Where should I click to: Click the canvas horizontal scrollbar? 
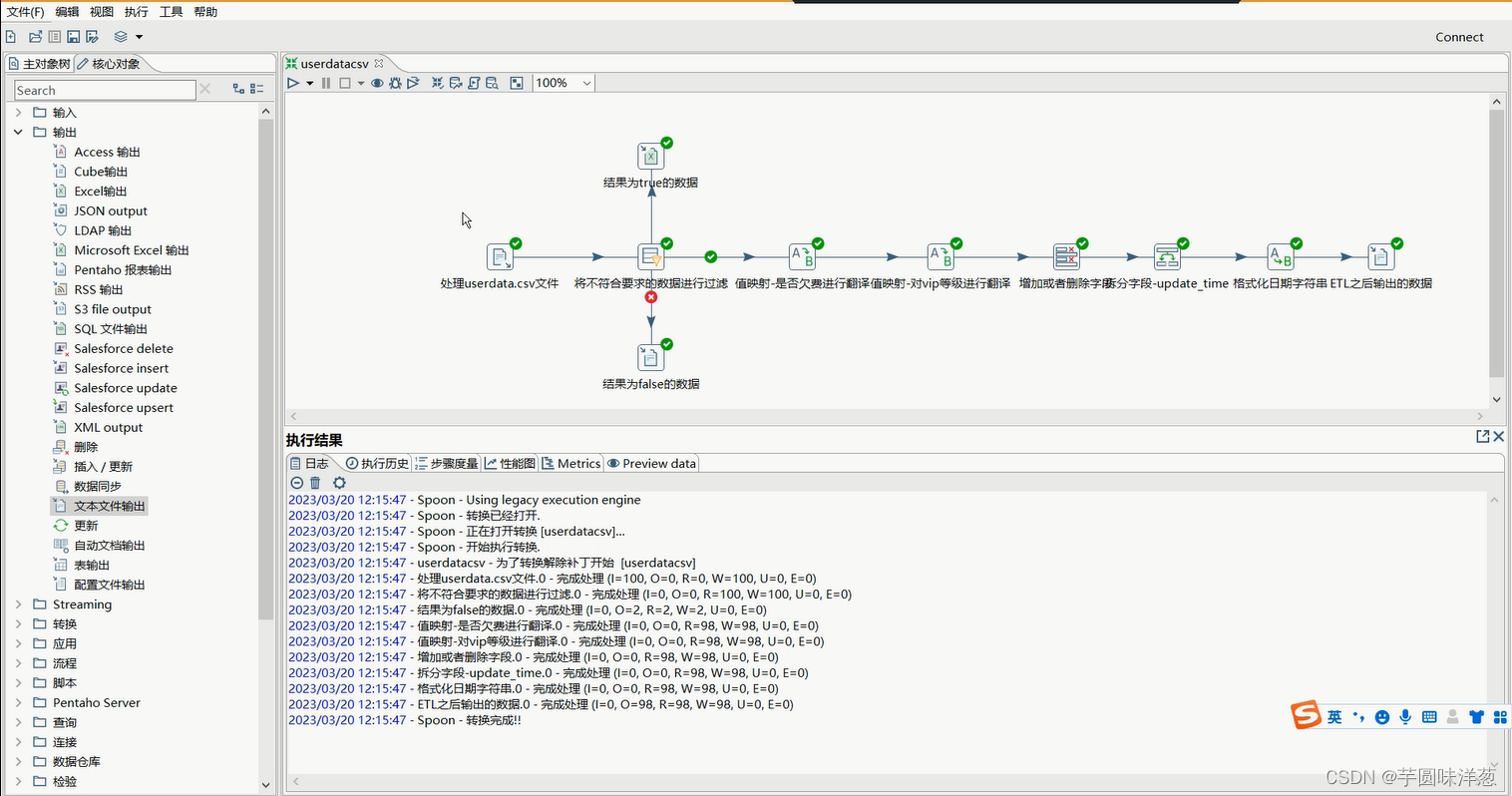(x=886, y=416)
